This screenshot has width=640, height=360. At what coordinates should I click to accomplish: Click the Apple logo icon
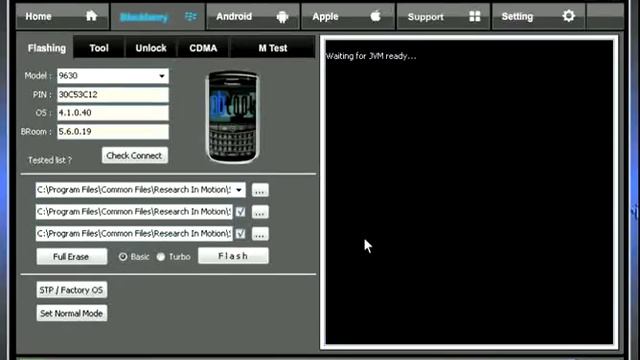[x=376, y=16]
